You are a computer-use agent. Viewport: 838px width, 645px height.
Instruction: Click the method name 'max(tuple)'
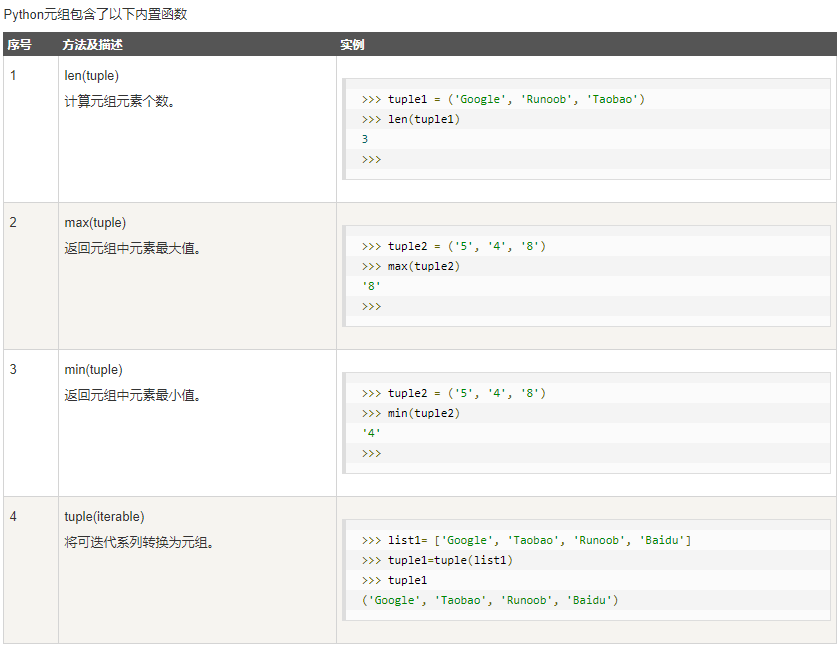tap(95, 223)
